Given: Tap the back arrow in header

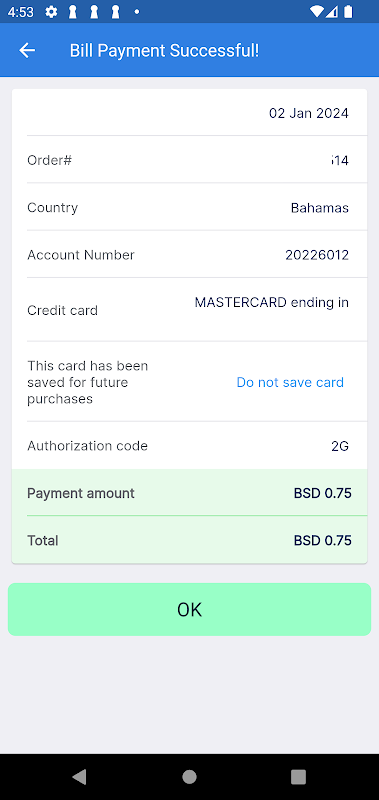Looking at the screenshot, I should click(x=27, y=50).
